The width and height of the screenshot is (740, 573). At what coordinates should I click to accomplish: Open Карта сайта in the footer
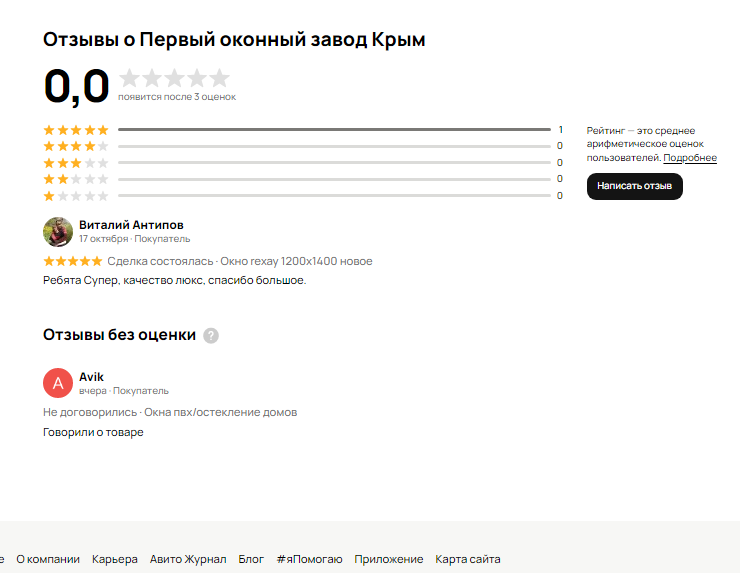coord(467,559)
